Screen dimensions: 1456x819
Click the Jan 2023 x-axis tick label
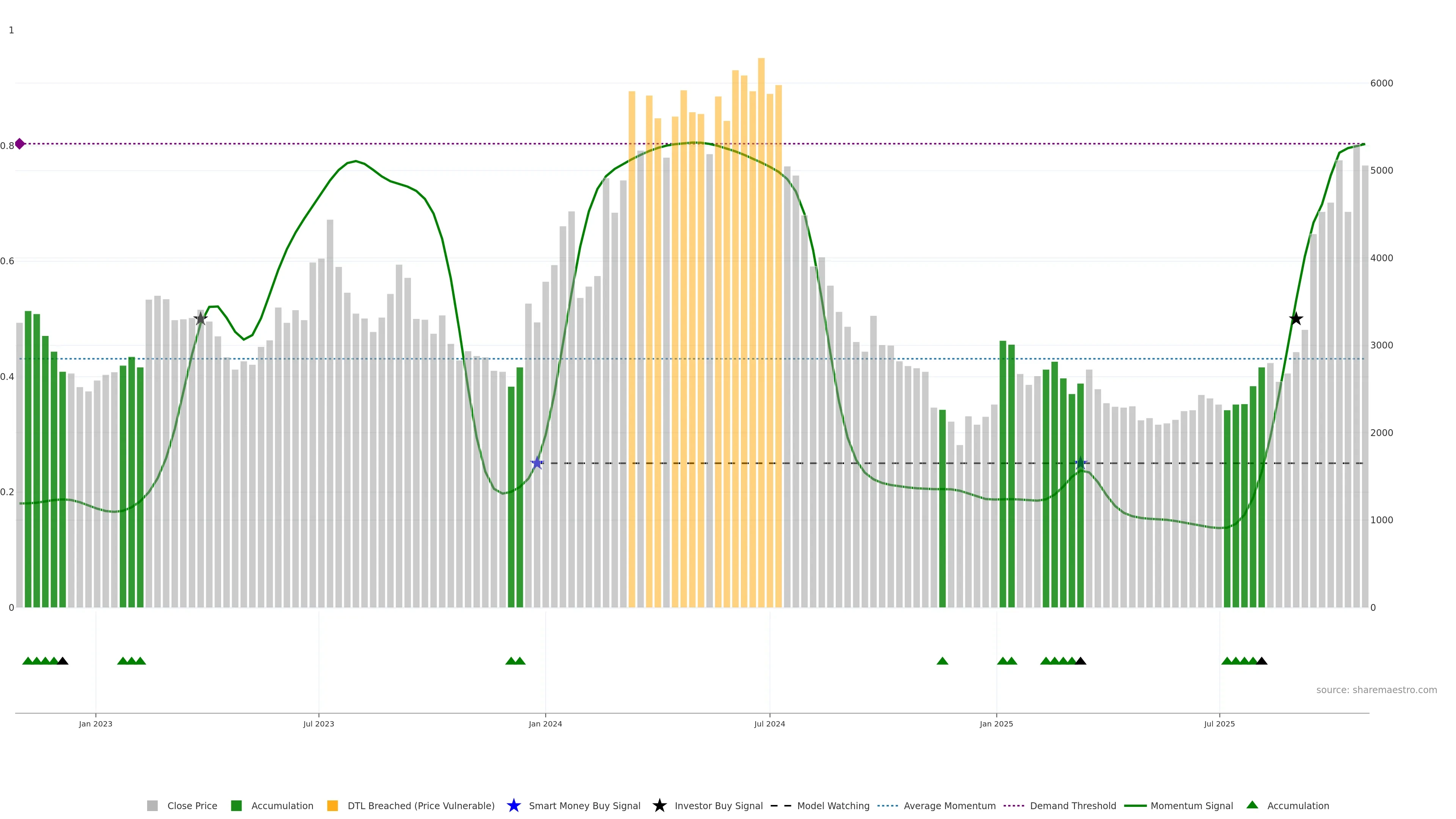point(96,723)
